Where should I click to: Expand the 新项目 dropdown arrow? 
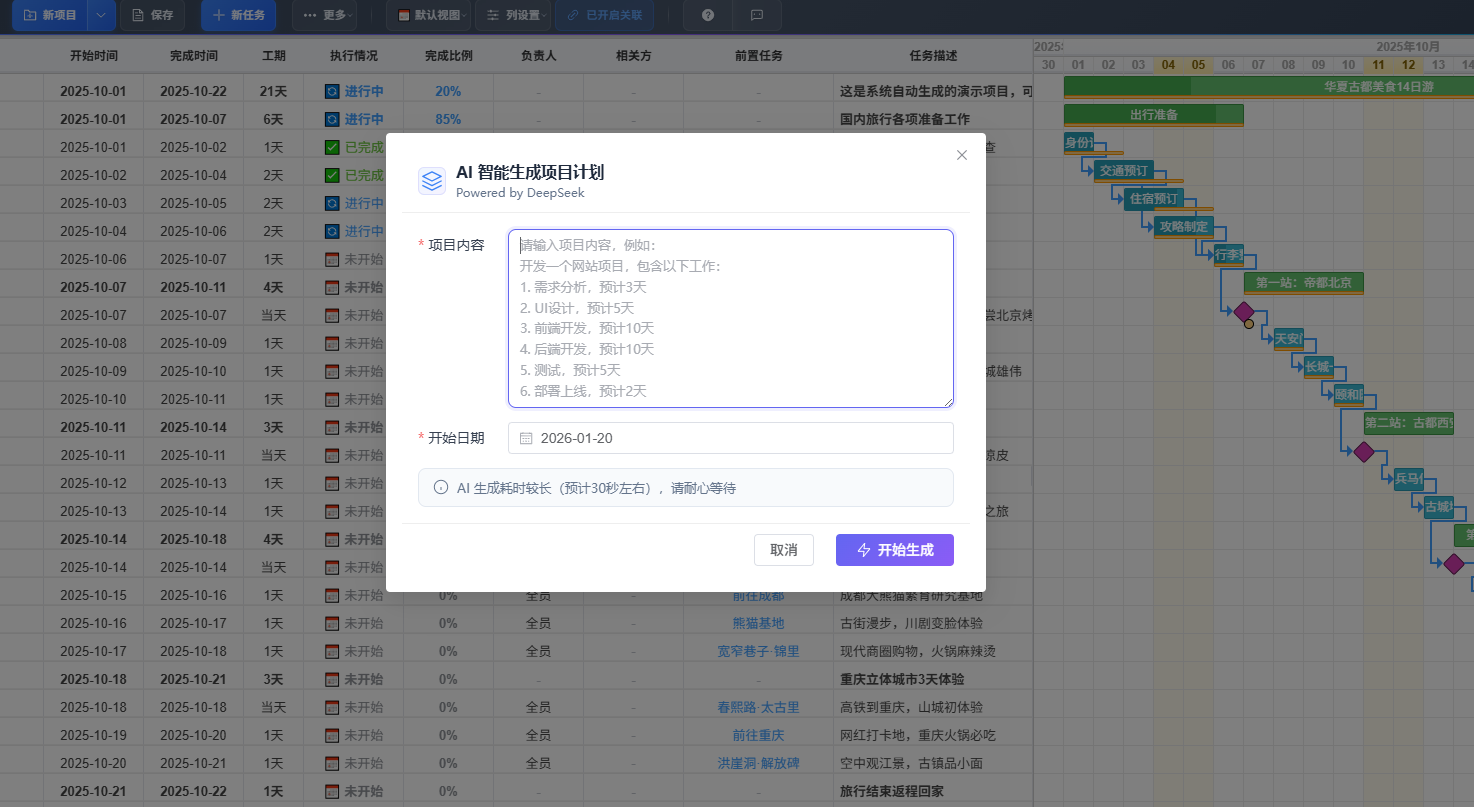[x=102, y=15]
